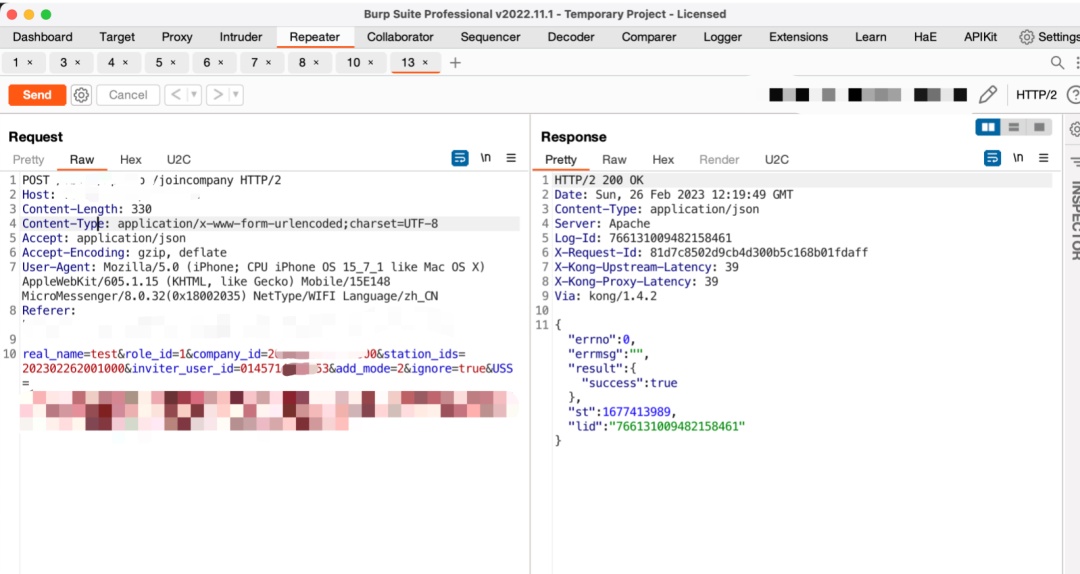Open previous request history dropdown
Viewport: 1080px width, 574px height.
tap(194, 95)
